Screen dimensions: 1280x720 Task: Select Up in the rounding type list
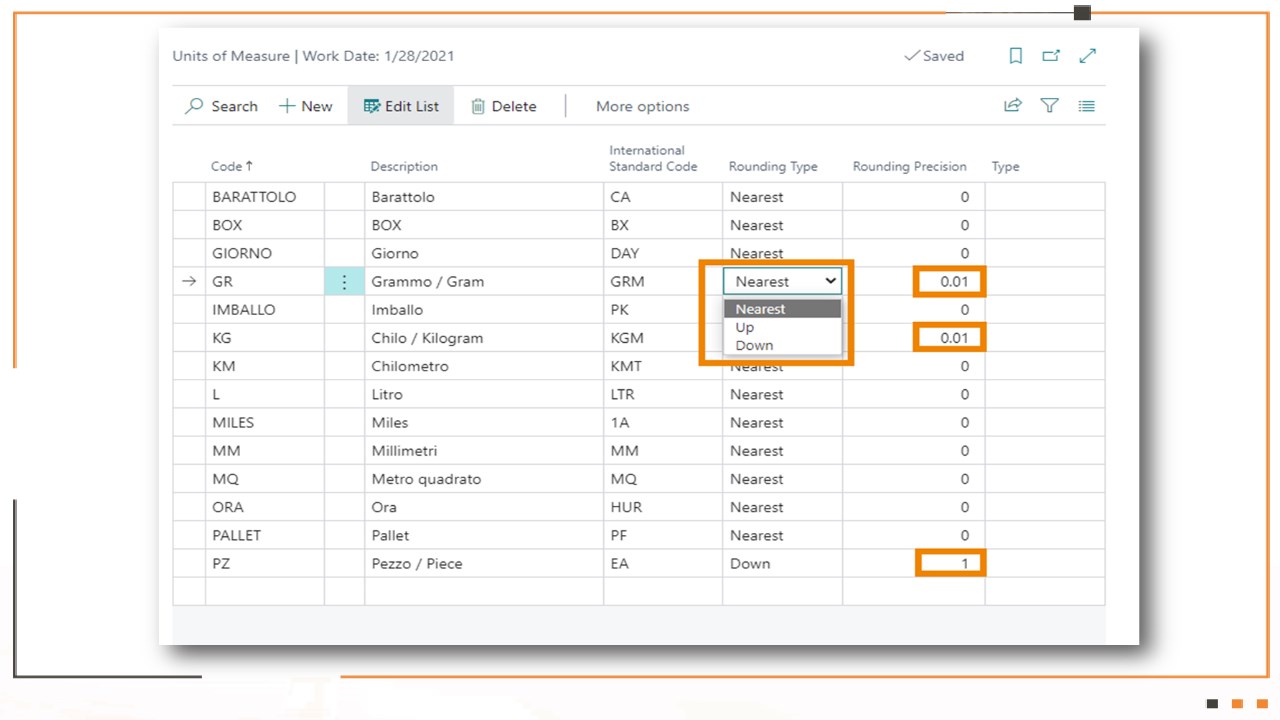point(745,327)
